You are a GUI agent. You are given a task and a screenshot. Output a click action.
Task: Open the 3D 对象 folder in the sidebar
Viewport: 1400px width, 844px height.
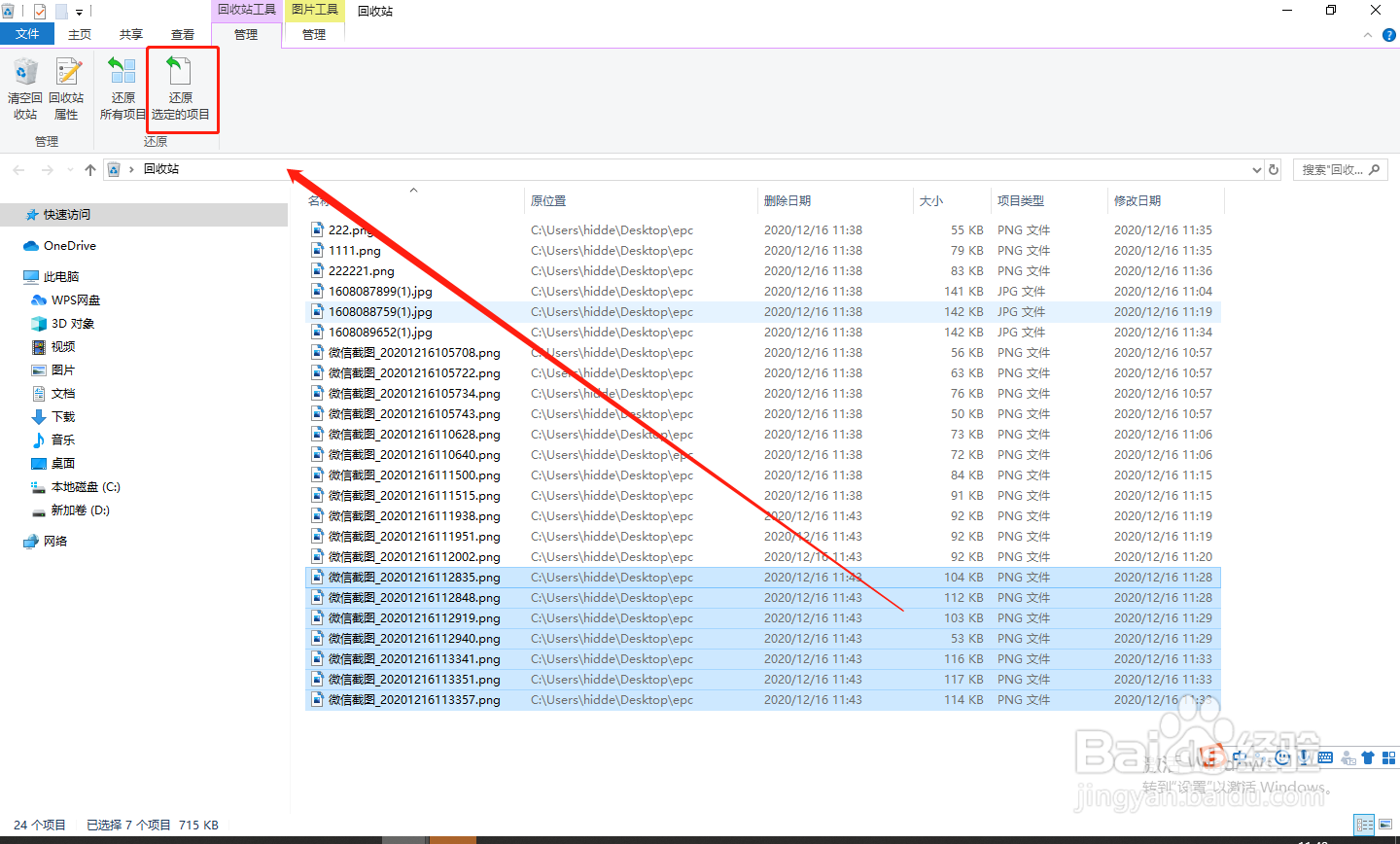[x=73, y=324]
